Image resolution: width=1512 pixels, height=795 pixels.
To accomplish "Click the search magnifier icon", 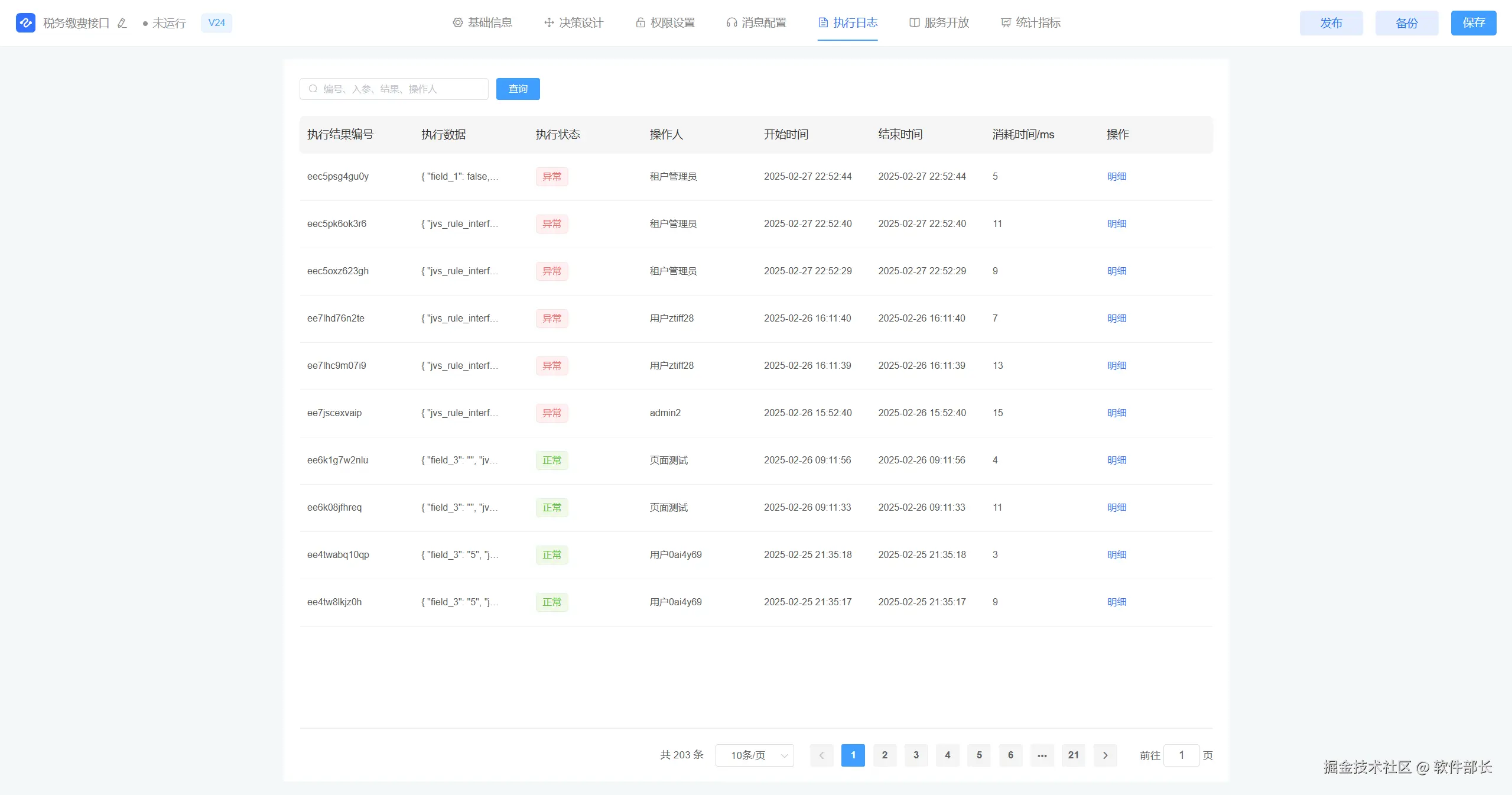I will tap(313, 89).
